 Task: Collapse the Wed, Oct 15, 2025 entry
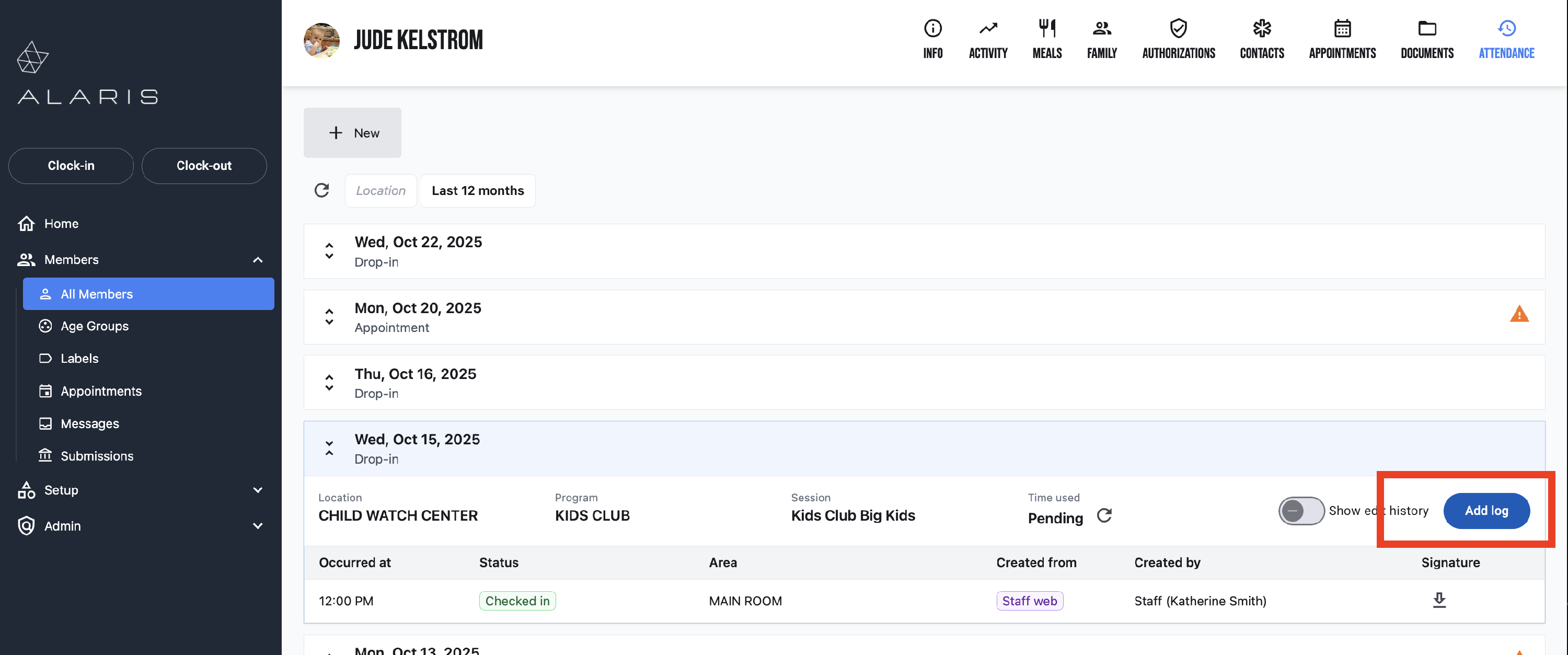click(x=329, y=448)
